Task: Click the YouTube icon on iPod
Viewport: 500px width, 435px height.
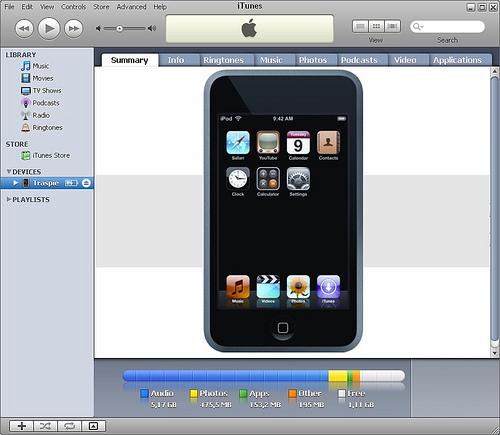Action: tap(268, 142)
